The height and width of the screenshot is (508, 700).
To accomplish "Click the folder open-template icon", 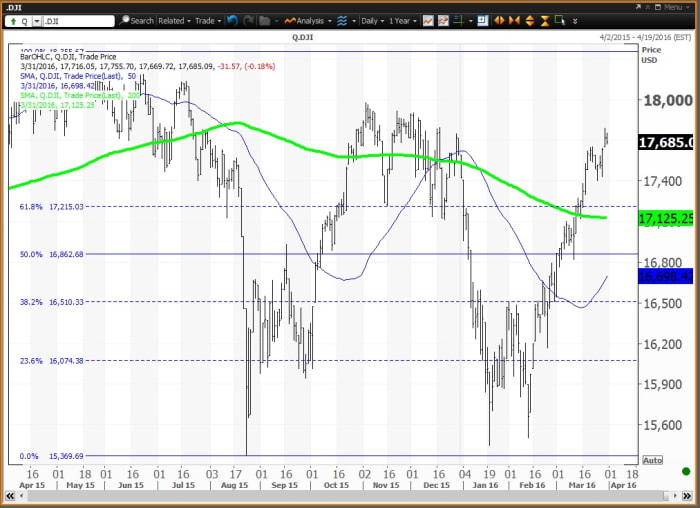I will pyautogui.click(x=265, y=21).
